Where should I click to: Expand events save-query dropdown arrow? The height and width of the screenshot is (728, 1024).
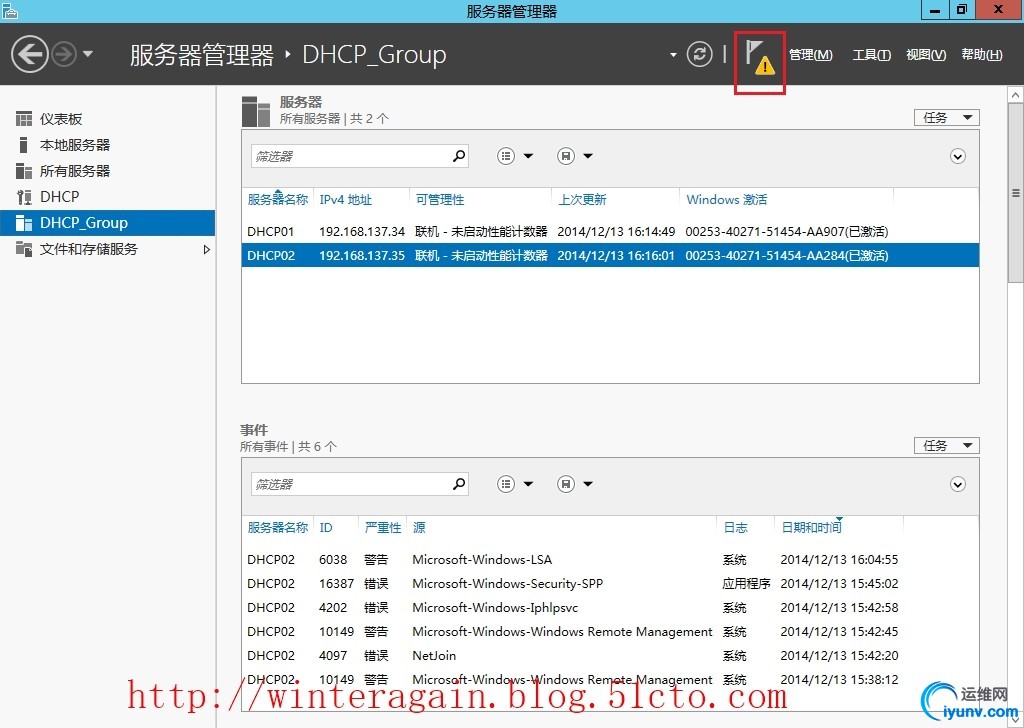click(588, 484)
